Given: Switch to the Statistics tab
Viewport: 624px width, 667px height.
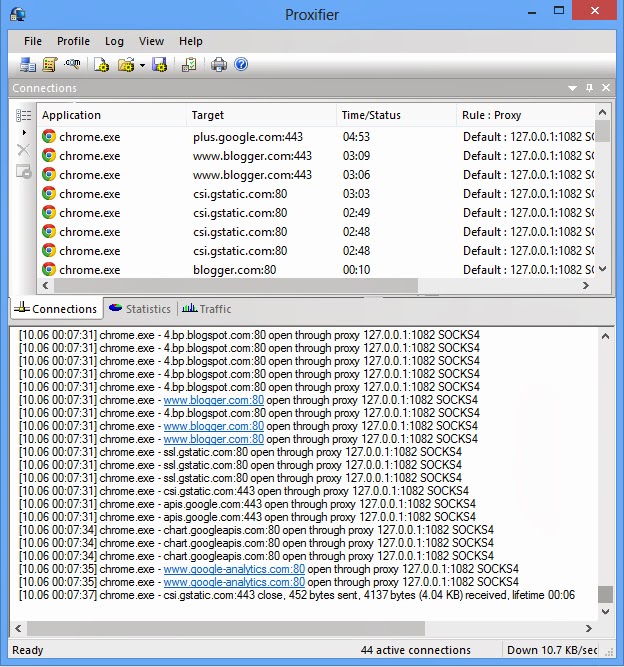Looking at the screenshot, I should (x=140, y=308).
